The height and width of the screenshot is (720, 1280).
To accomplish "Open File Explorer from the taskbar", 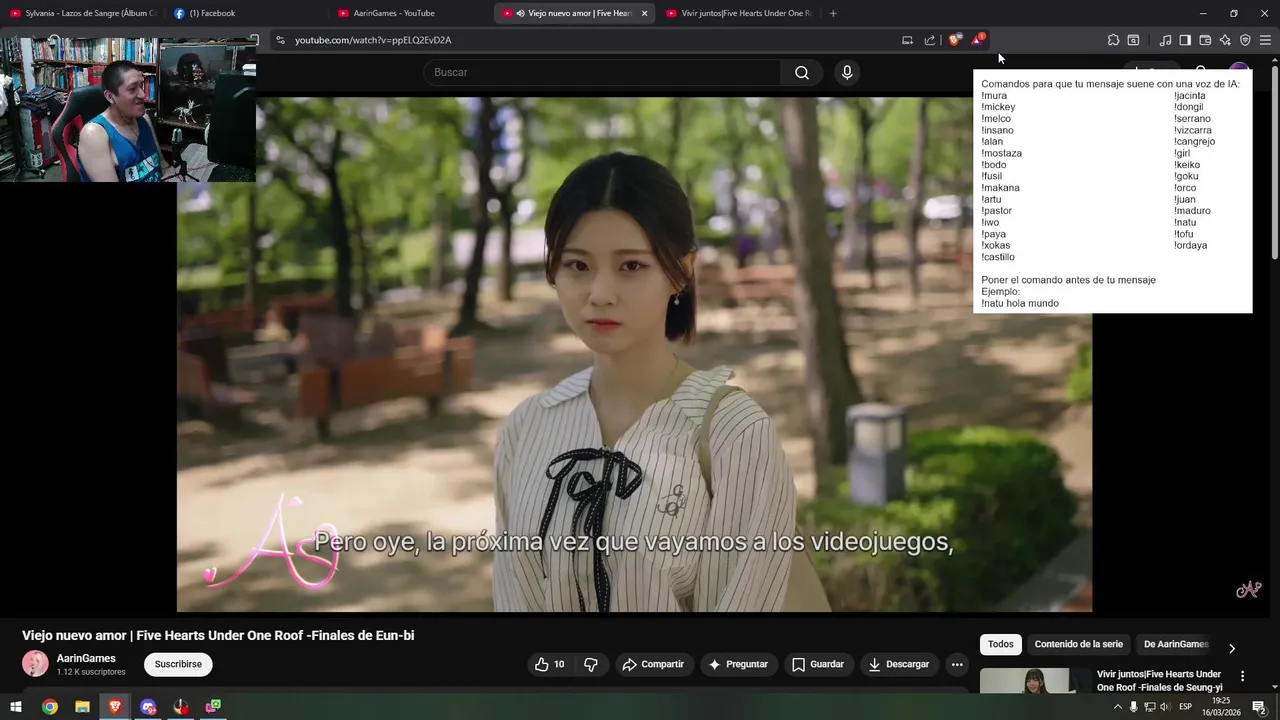I will tap(82, 707).
